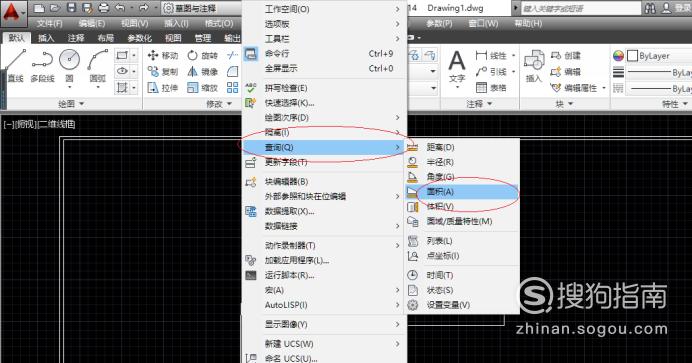Click 加载应用程序(L)... menu entry
This screenshot has width=692, height=363.
(324, 260)
